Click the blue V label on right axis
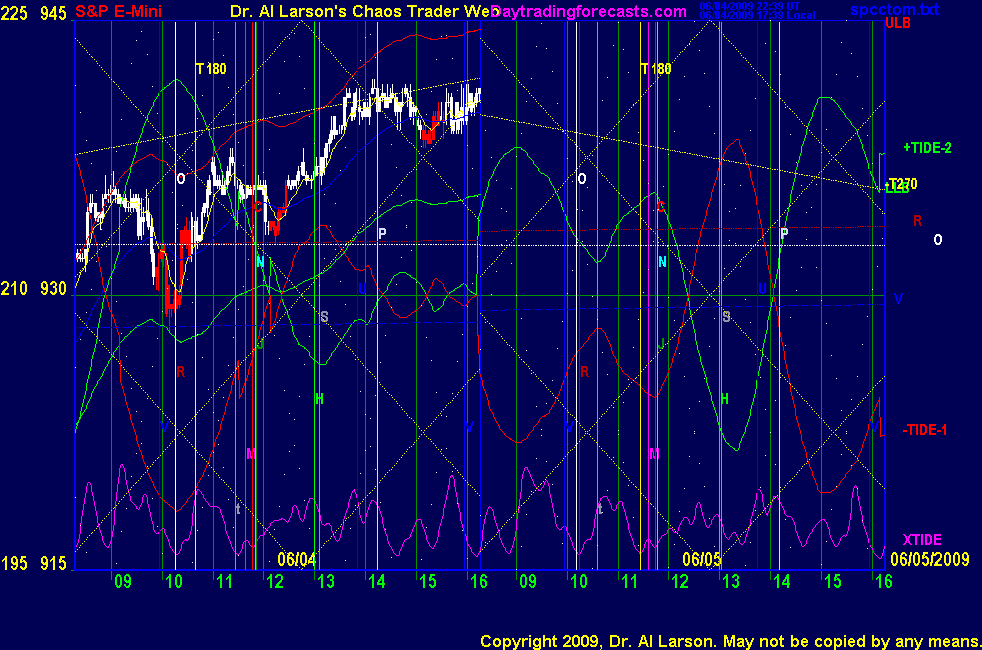 point(898,299)
